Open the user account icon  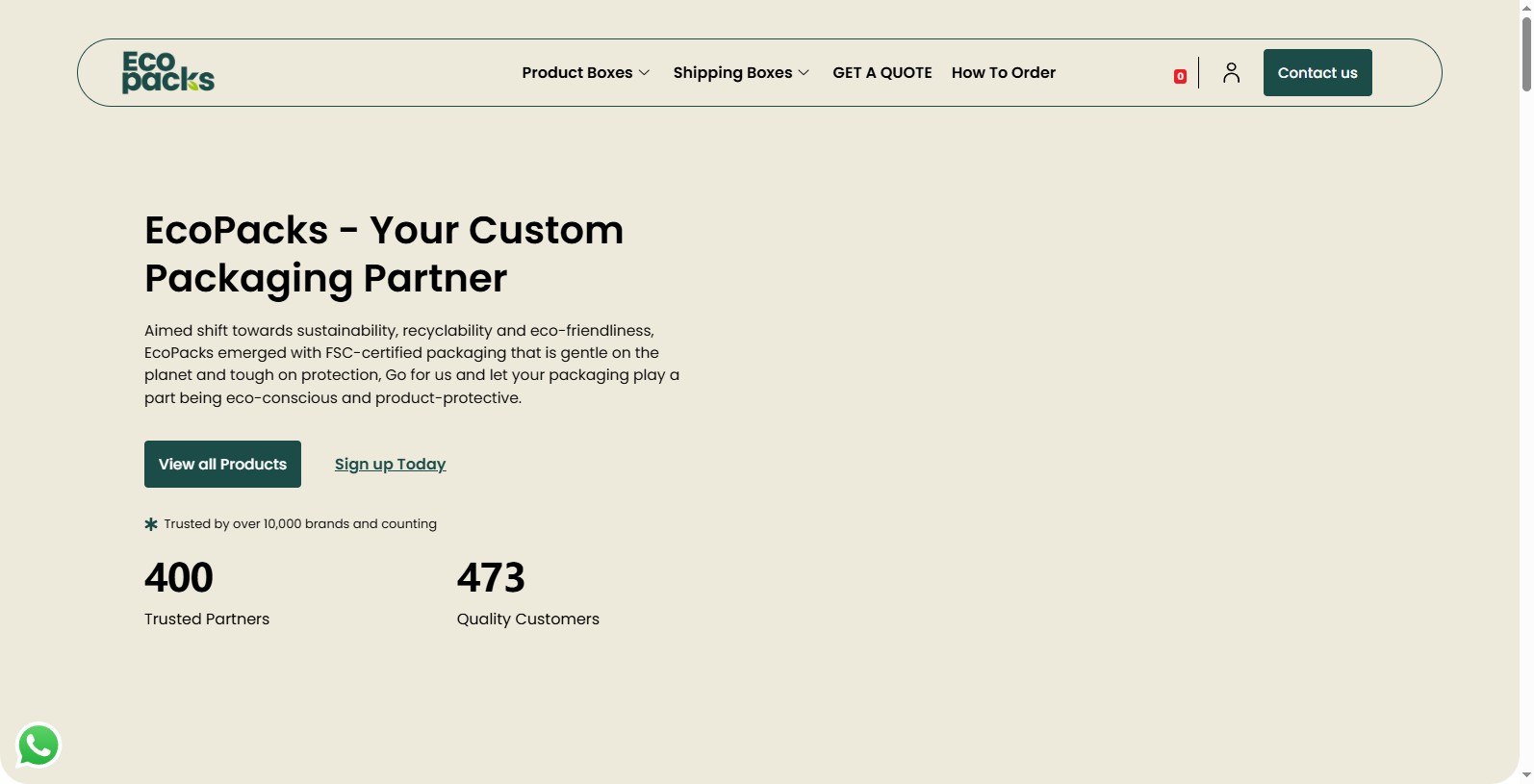pos(1231,73)
